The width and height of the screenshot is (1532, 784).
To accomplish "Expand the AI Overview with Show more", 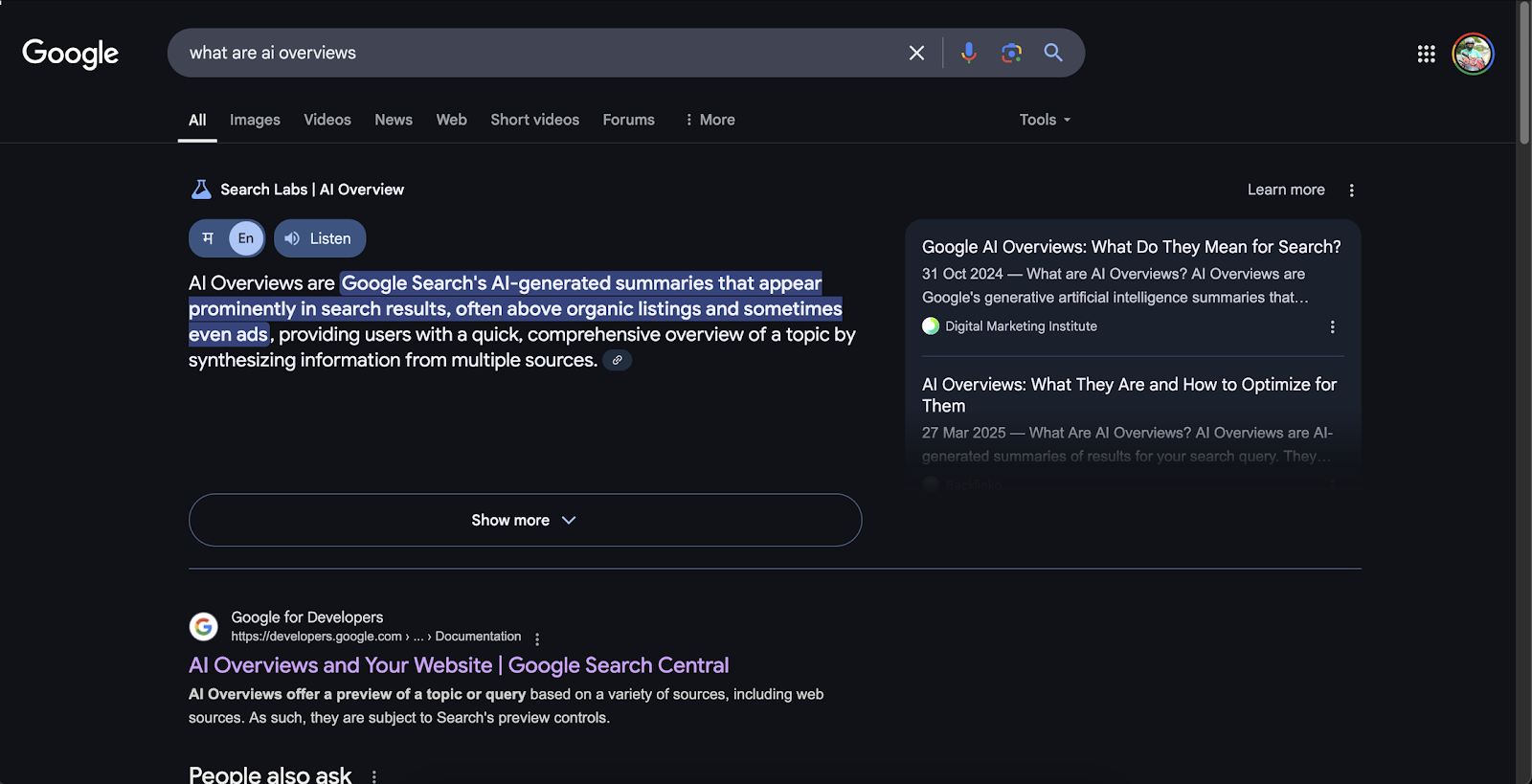I will point(525,520).
